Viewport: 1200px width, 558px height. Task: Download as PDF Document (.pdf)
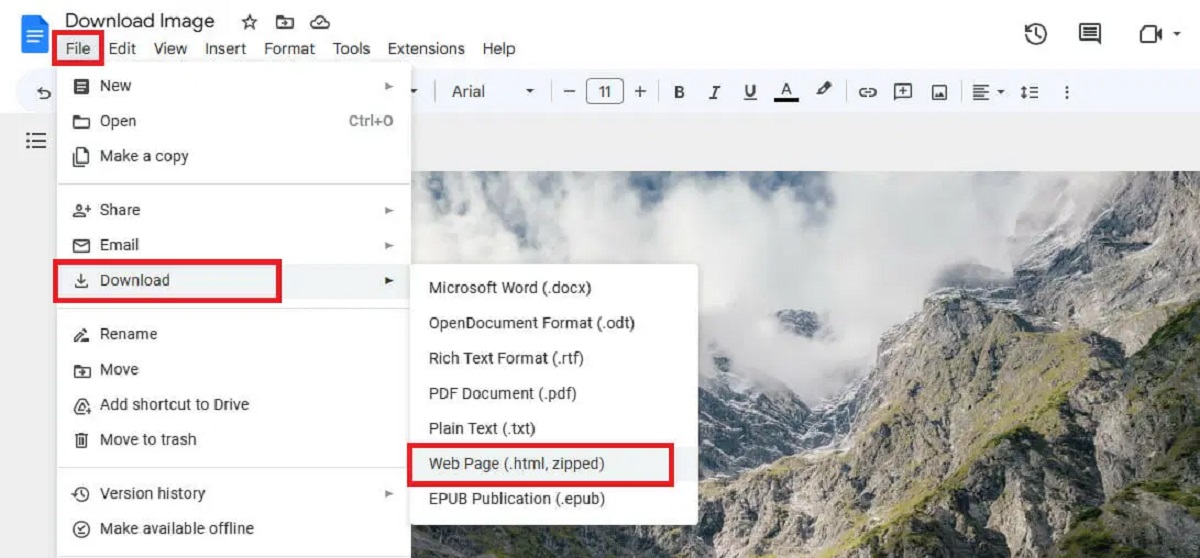[553, 393]
